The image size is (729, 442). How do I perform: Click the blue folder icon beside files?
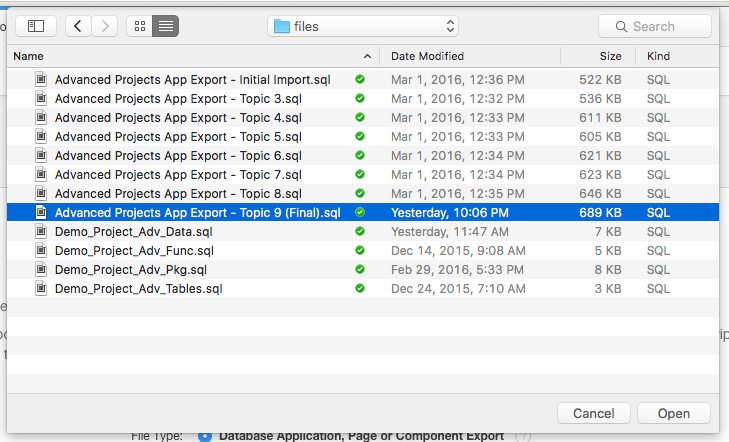[x=282, y=26]
